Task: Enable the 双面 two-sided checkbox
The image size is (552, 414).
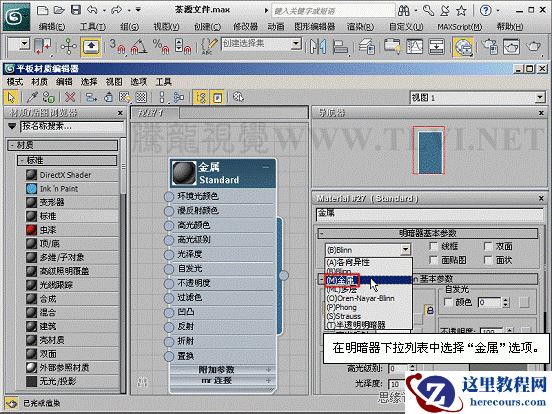Action: pos(488,246)
